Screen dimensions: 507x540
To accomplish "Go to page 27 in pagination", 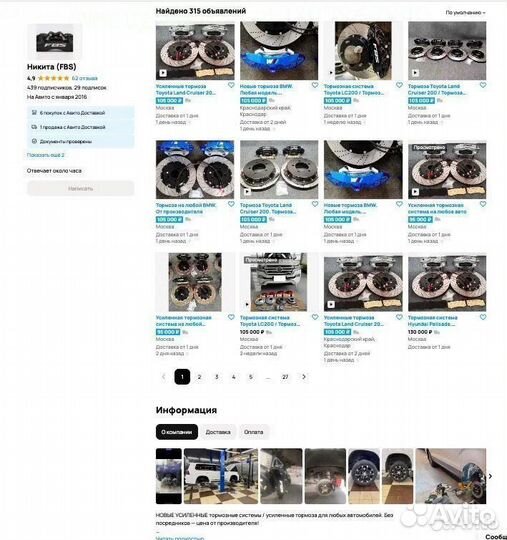I will point(285,377).
